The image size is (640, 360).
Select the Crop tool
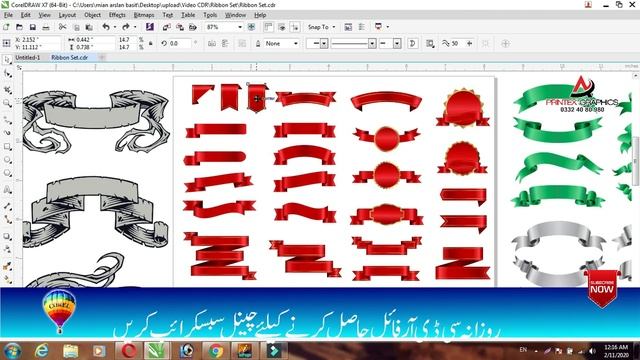[7, 89]
